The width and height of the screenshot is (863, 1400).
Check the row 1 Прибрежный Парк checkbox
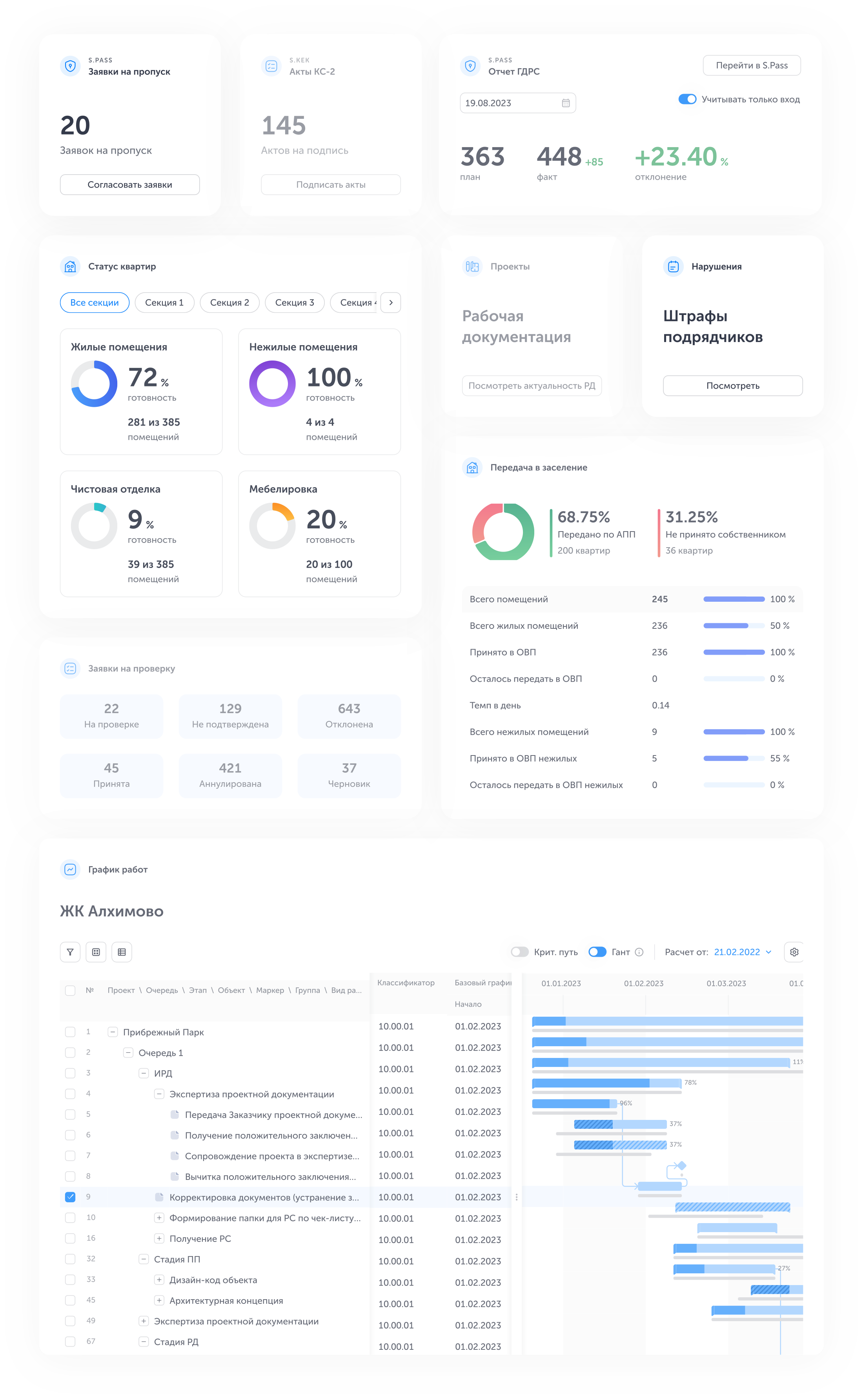(70, 1032)
